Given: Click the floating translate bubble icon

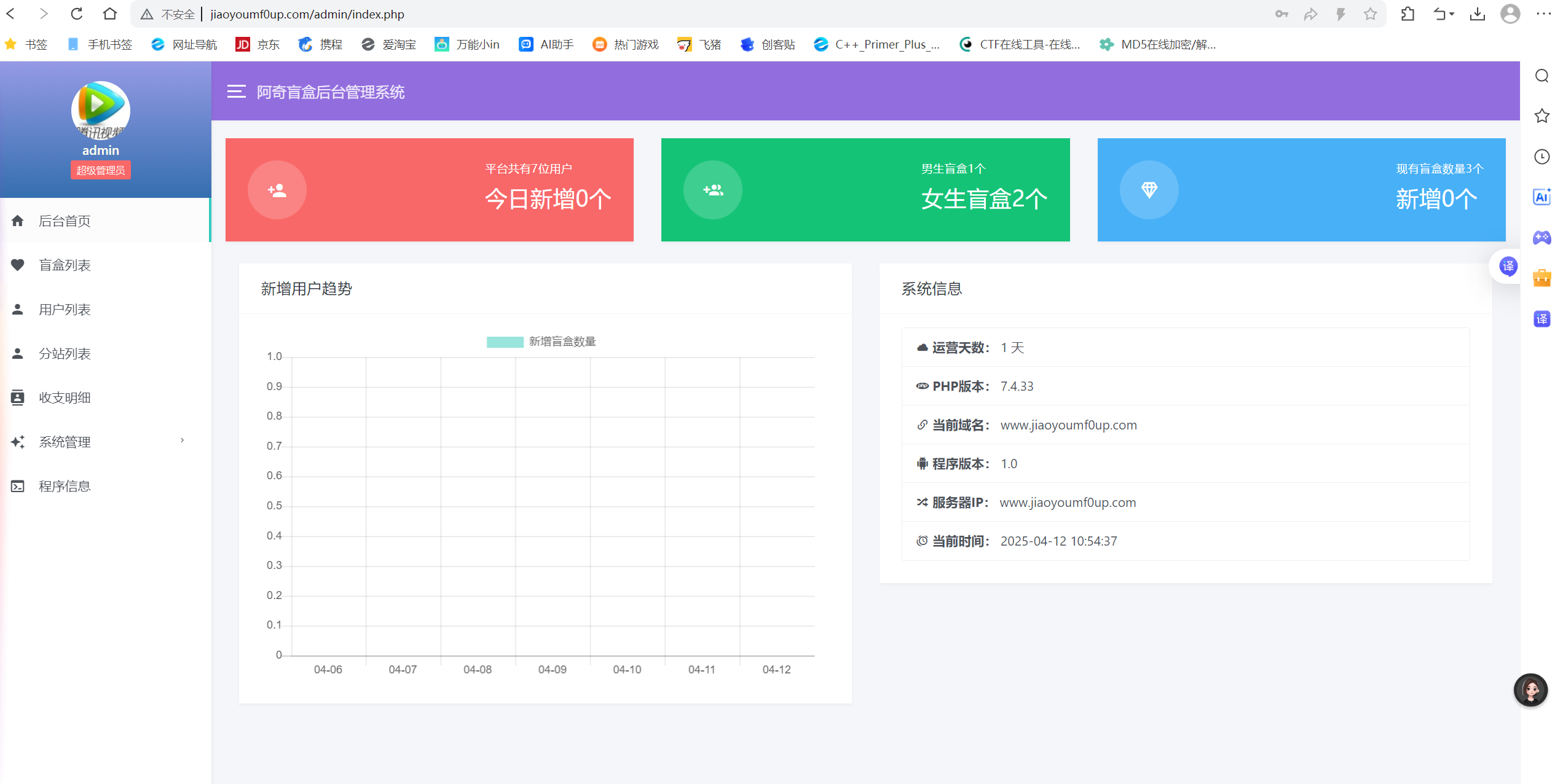Looking at the screenshot, I should click(1506, 266).
